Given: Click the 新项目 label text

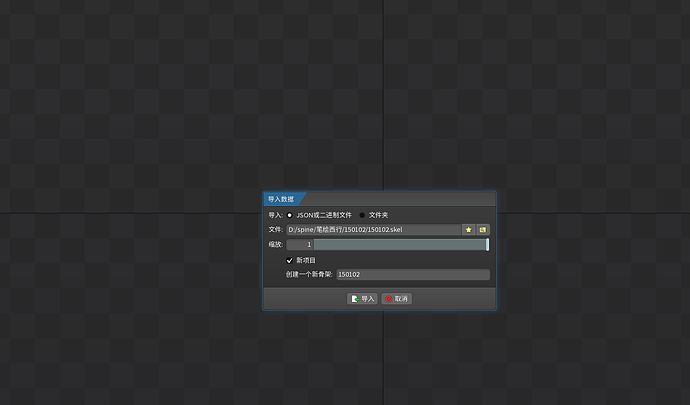Looking at the screenshot, I should click(306, 260).
